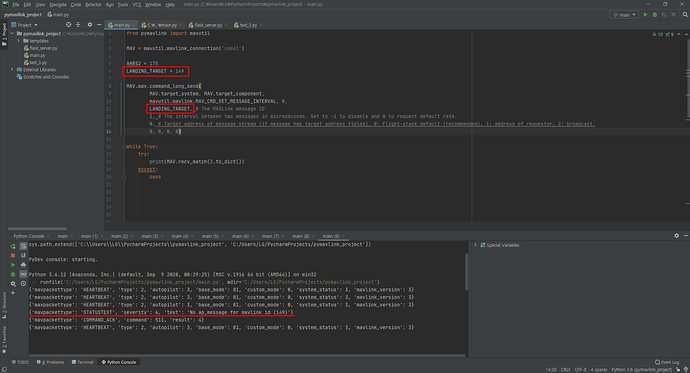Viewport: 690px width, 373px height.
Task: Open the File menu
Action: (16, 4)
